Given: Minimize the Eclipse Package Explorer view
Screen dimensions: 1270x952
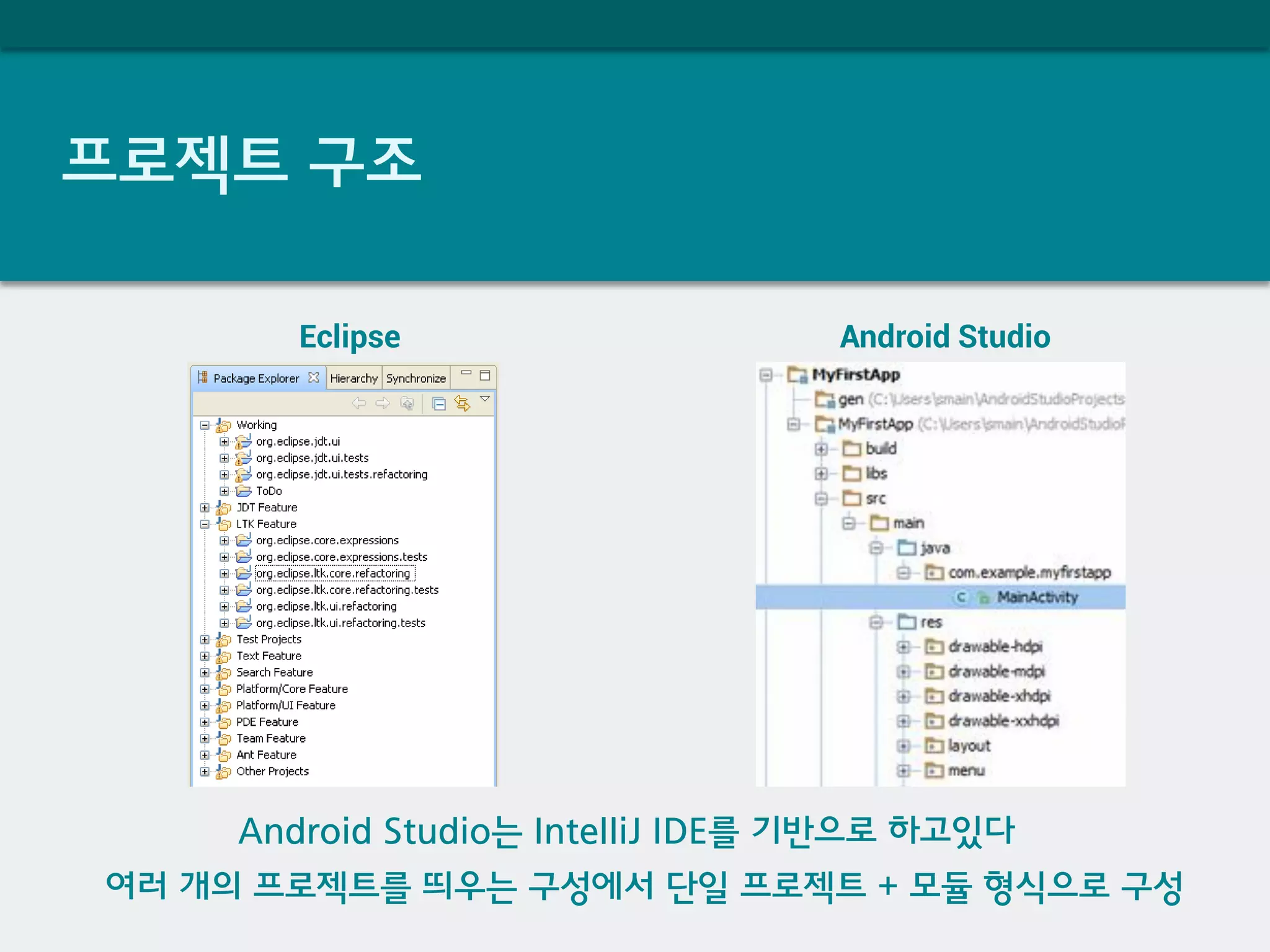Looking at the screenshot, I should point(466,374).
